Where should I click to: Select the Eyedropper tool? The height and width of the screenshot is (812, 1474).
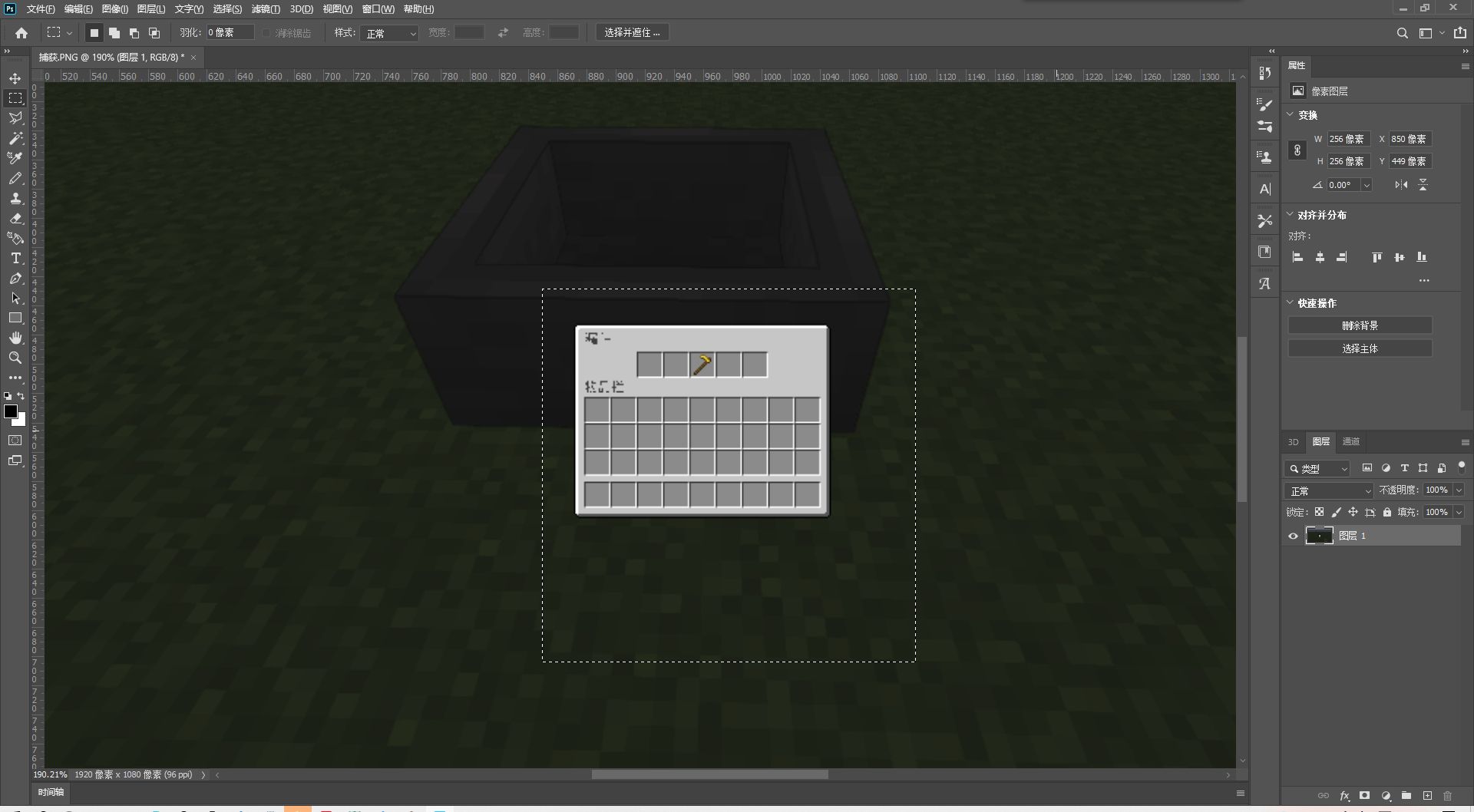15,158
